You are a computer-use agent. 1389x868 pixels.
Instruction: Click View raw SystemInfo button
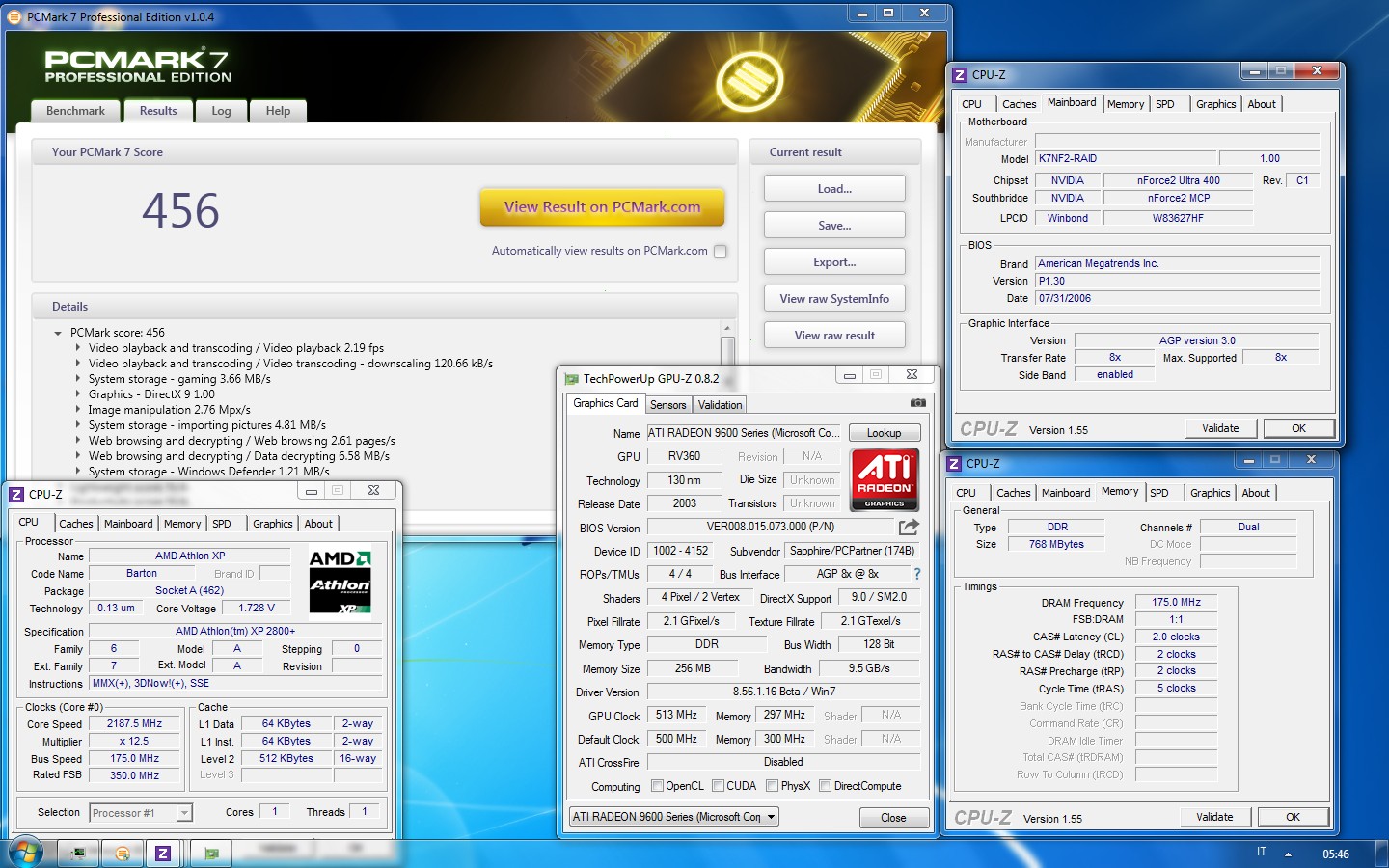point(834,298)
